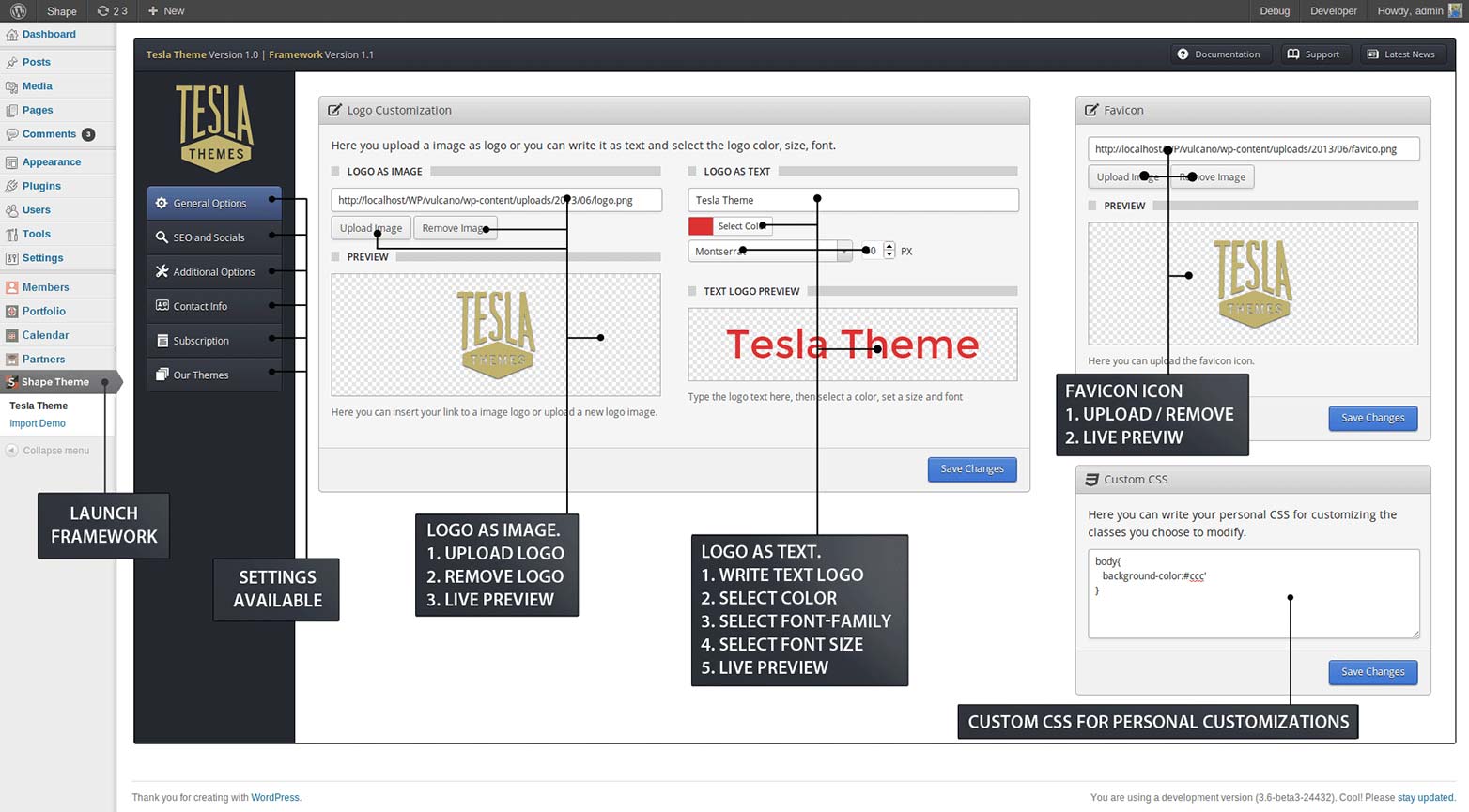Click the Tesla Themes logo in framework sidebar
The height and width of the screenshot is (812, 1469).
point(215,129)
